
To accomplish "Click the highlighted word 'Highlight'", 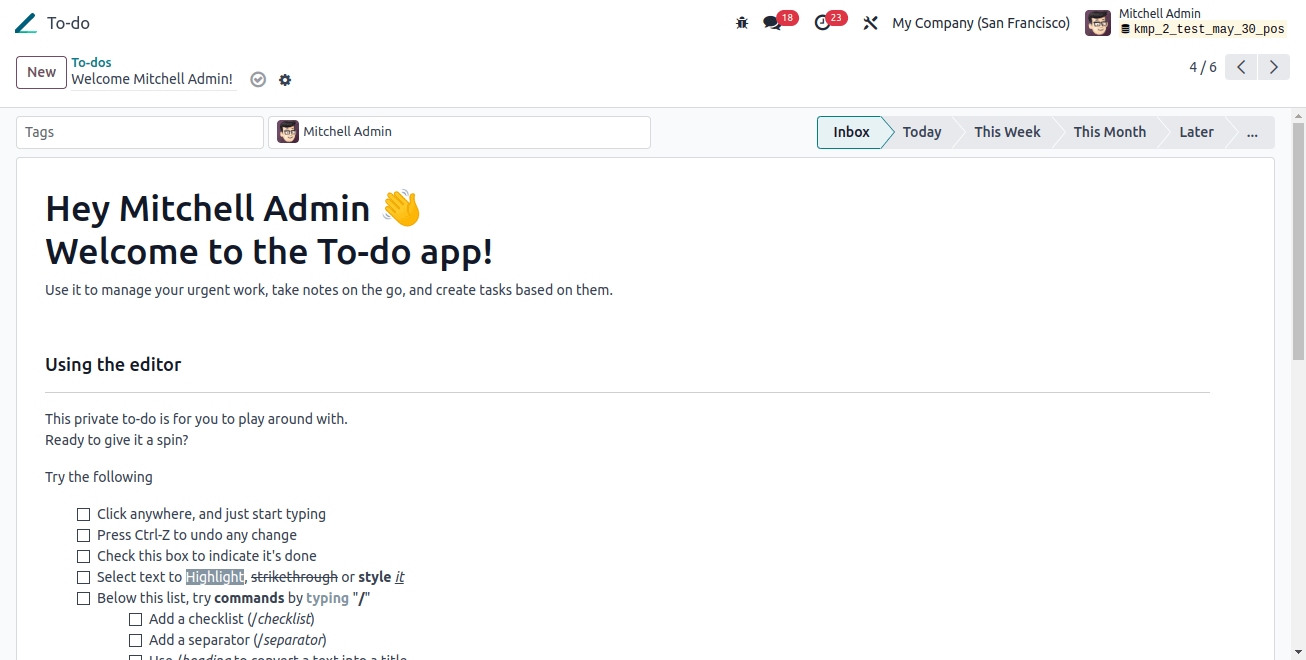I will [215, 577].
